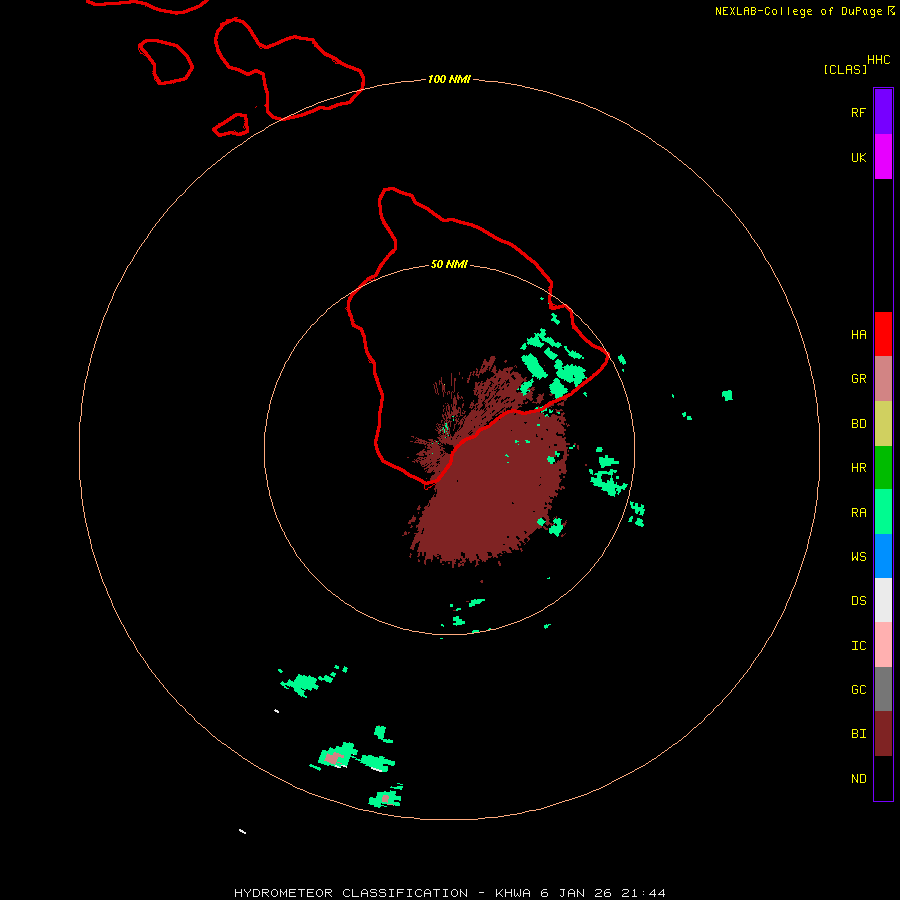Screen dimensions: 900x900
Task: Click the BI maroon legend swatch
Action: tap(883, 734)
